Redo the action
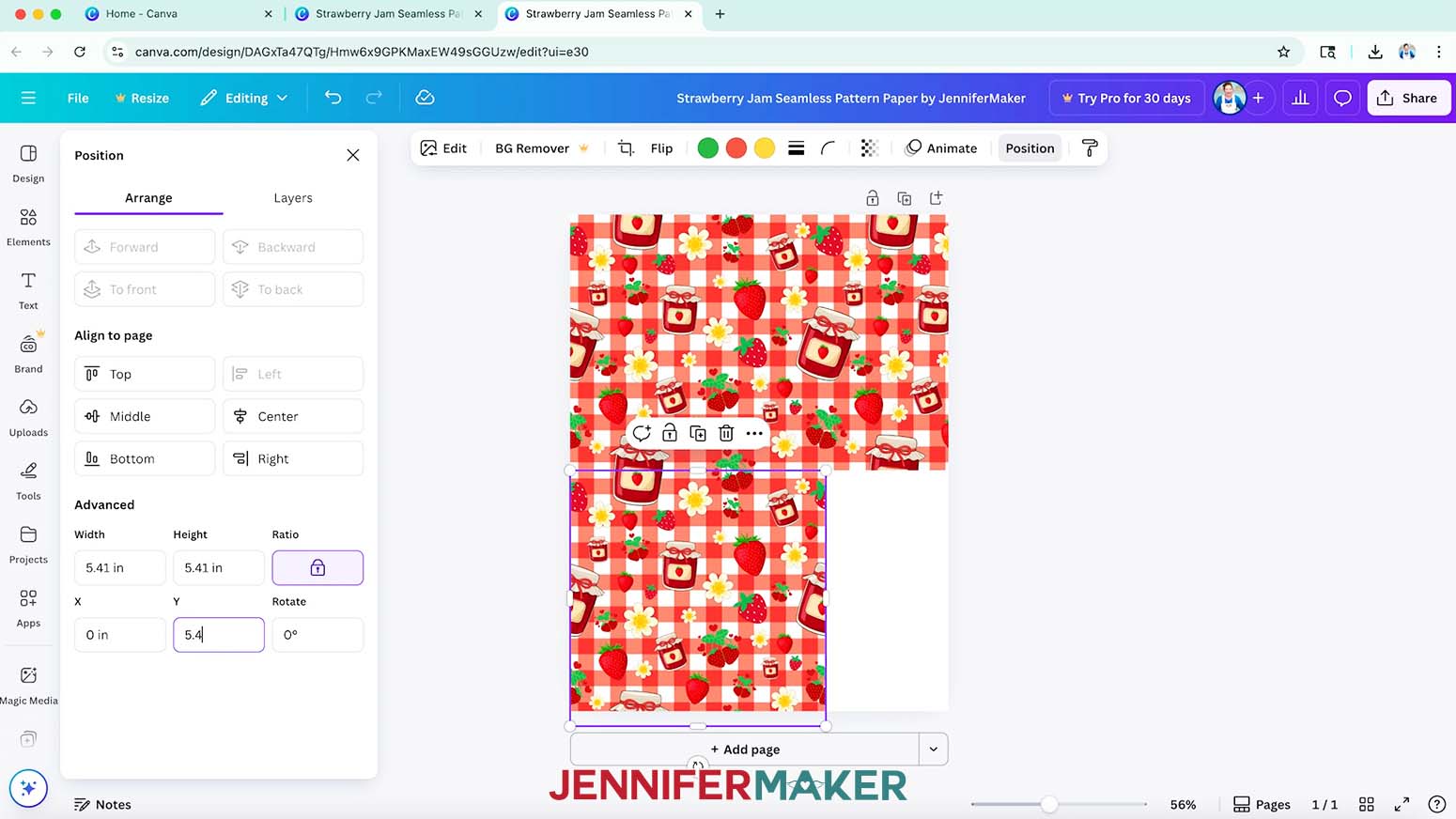 click(374, 98)
